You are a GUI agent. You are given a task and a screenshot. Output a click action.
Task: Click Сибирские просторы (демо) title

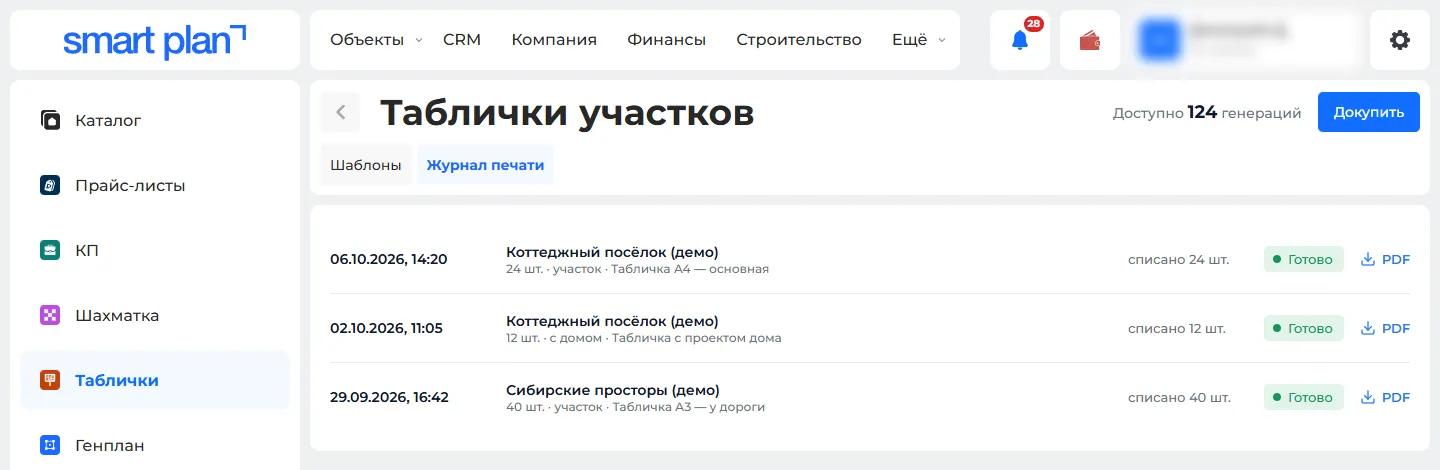pos(613,390)
